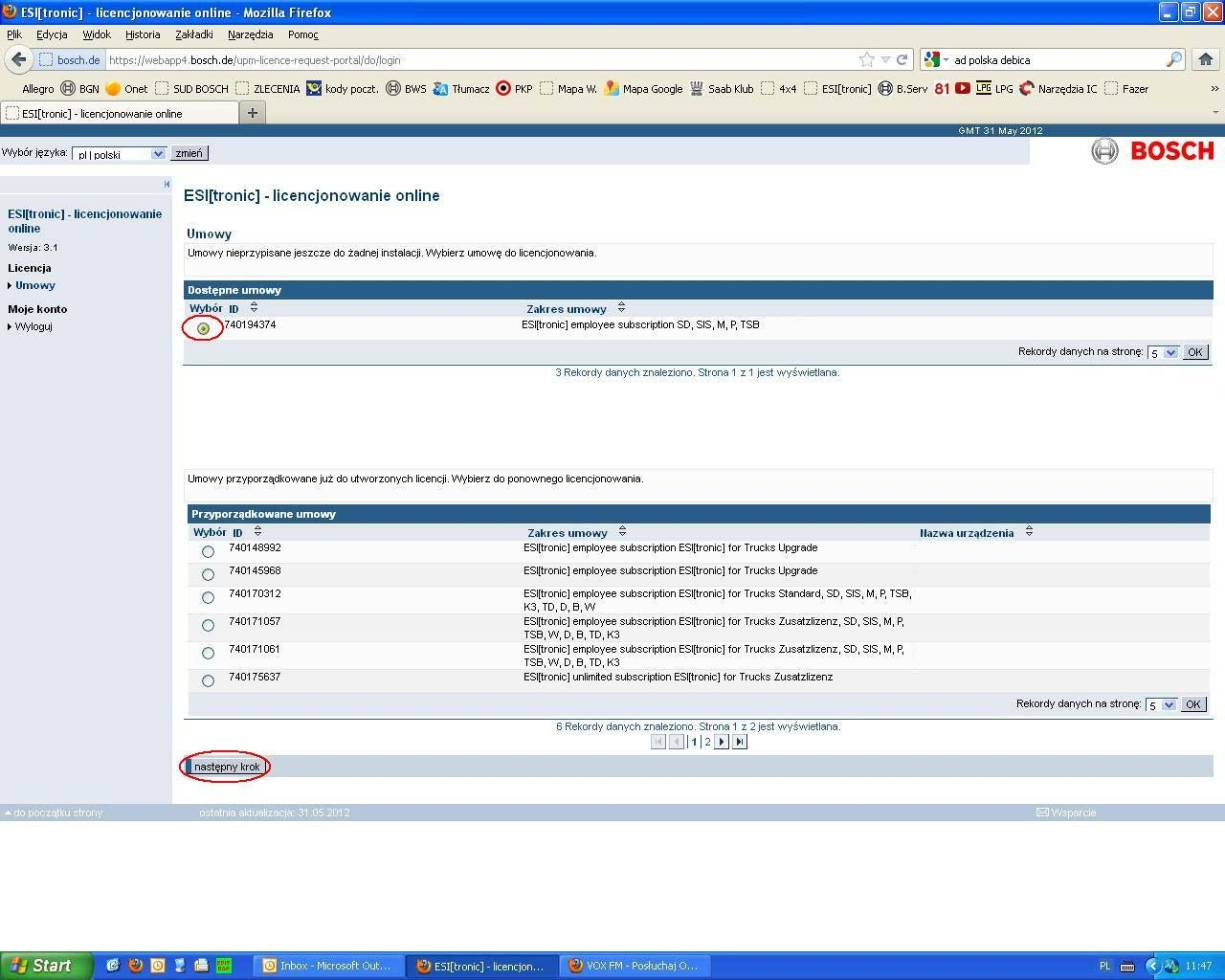This screenshot has height=980, width=1225.
Task: Click OK next to available contracts page size
Action: (1195, 352)
